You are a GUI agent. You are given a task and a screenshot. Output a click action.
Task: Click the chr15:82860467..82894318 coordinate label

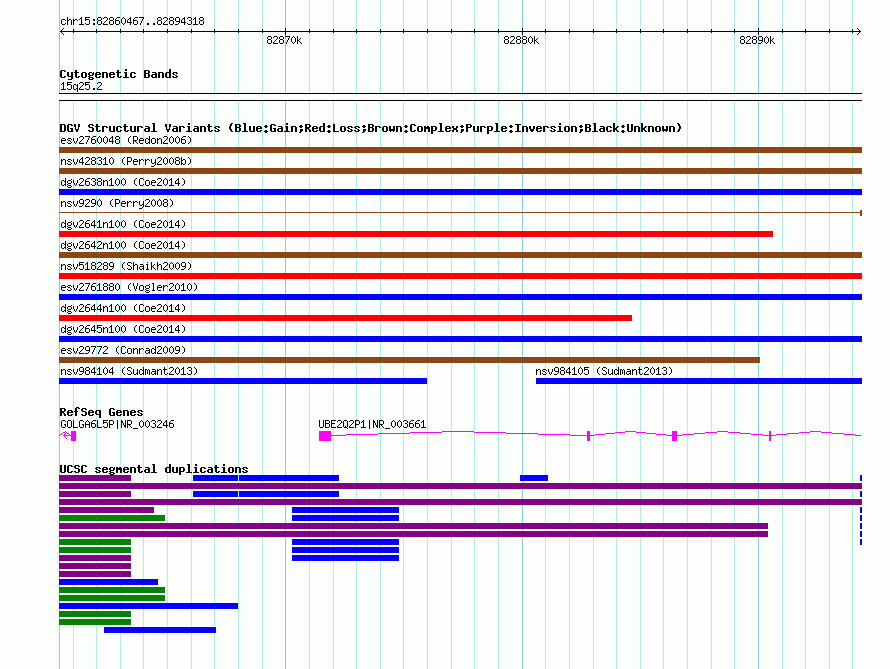(132, 21)
